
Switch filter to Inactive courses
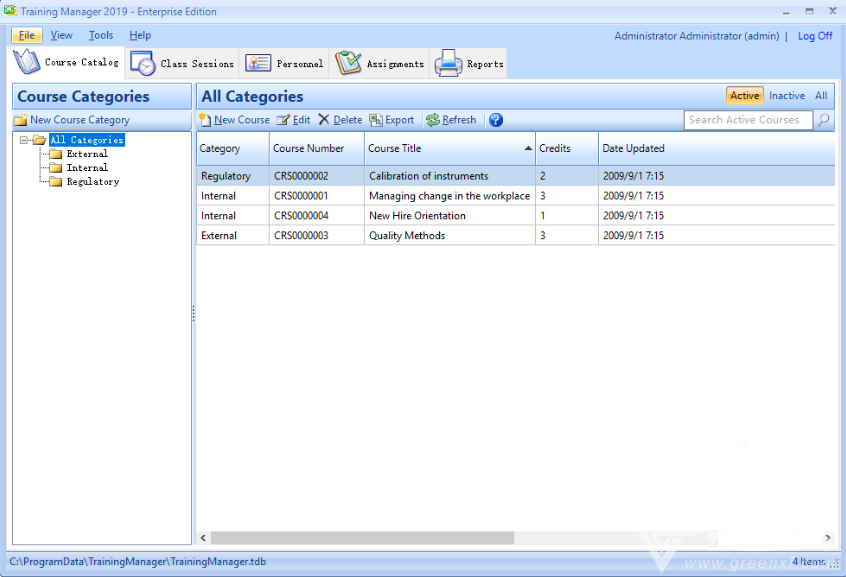[787, 96]
